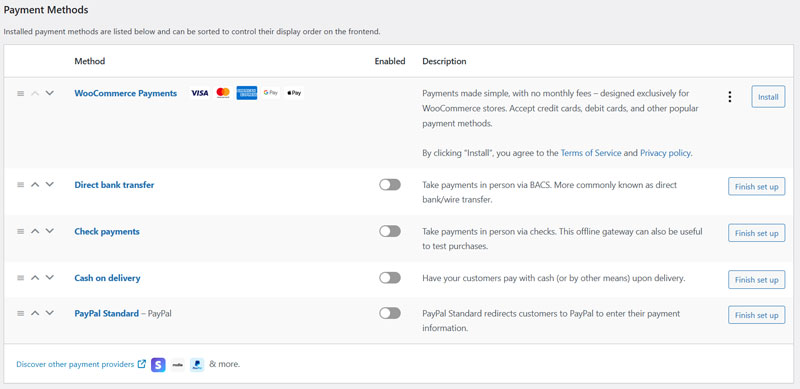
Task: Finish set up for PayPal Standard
Action: 756,315
